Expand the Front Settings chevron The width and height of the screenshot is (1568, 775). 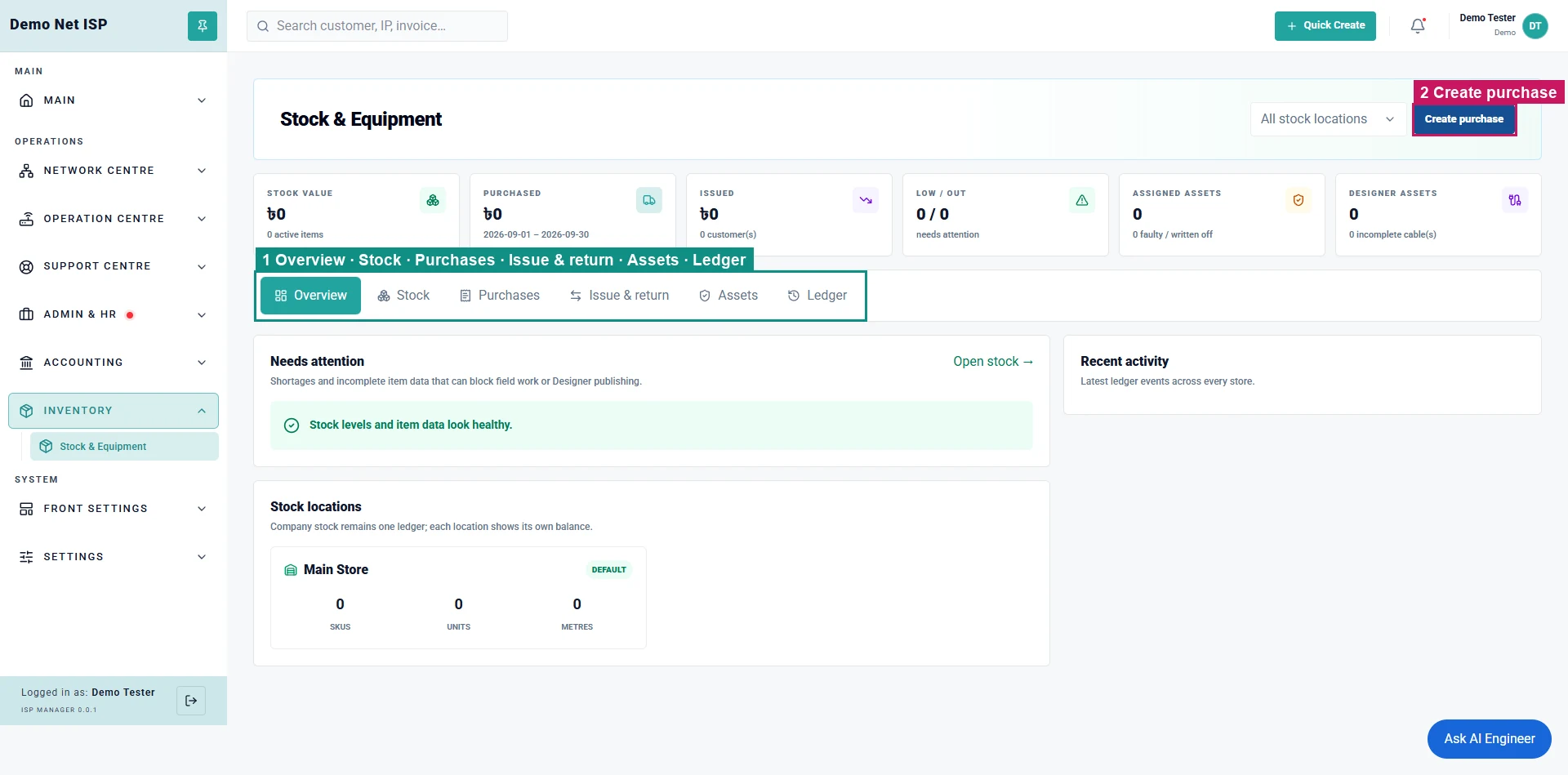(x=202, y=509)
